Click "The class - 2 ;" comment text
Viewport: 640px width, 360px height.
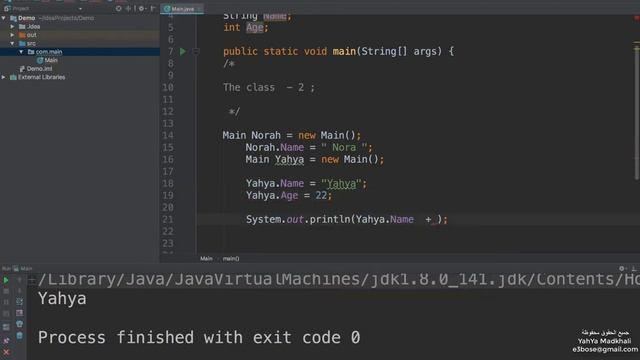pos(269,87)
